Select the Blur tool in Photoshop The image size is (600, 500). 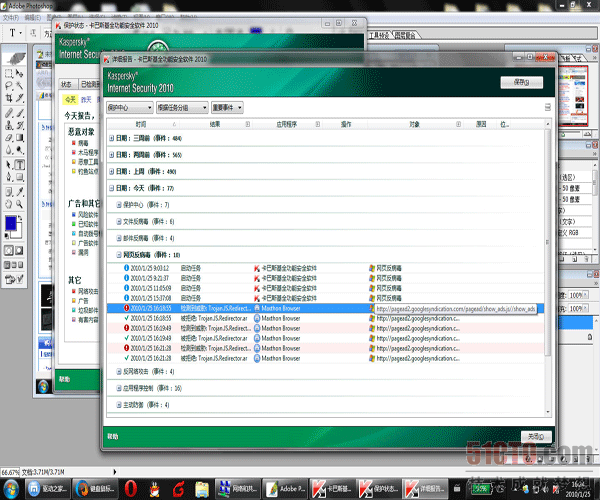pyautogui.click(x=8, y=150)
